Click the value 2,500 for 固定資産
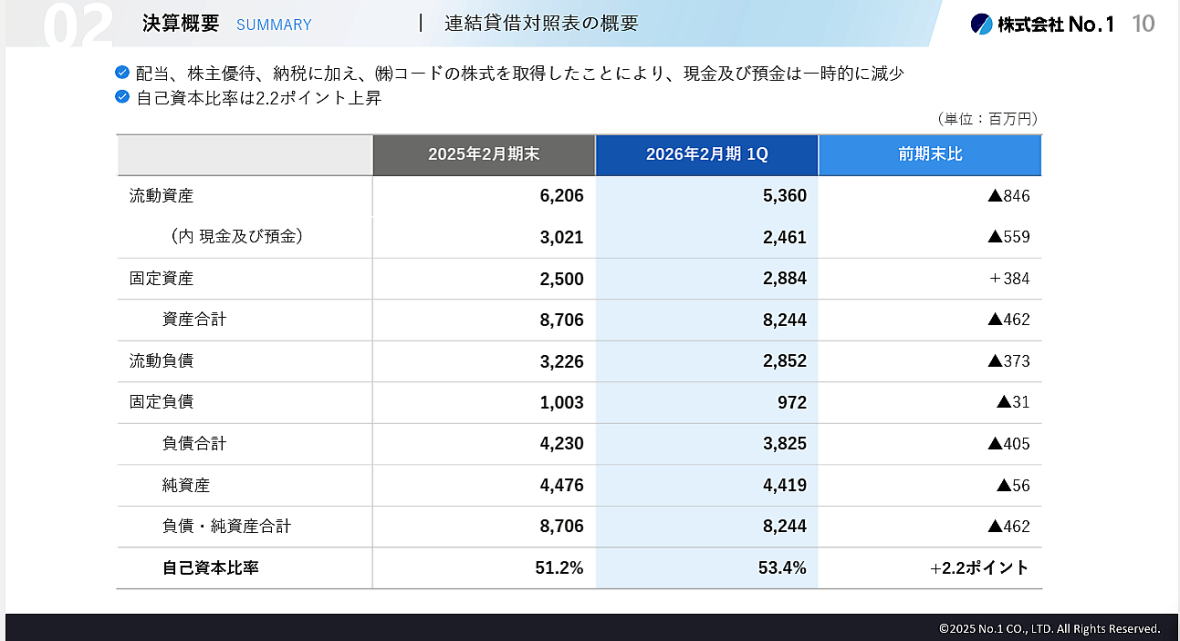Screen dimensions: 1180x641 pyautogui.click(x=561, y=278)
